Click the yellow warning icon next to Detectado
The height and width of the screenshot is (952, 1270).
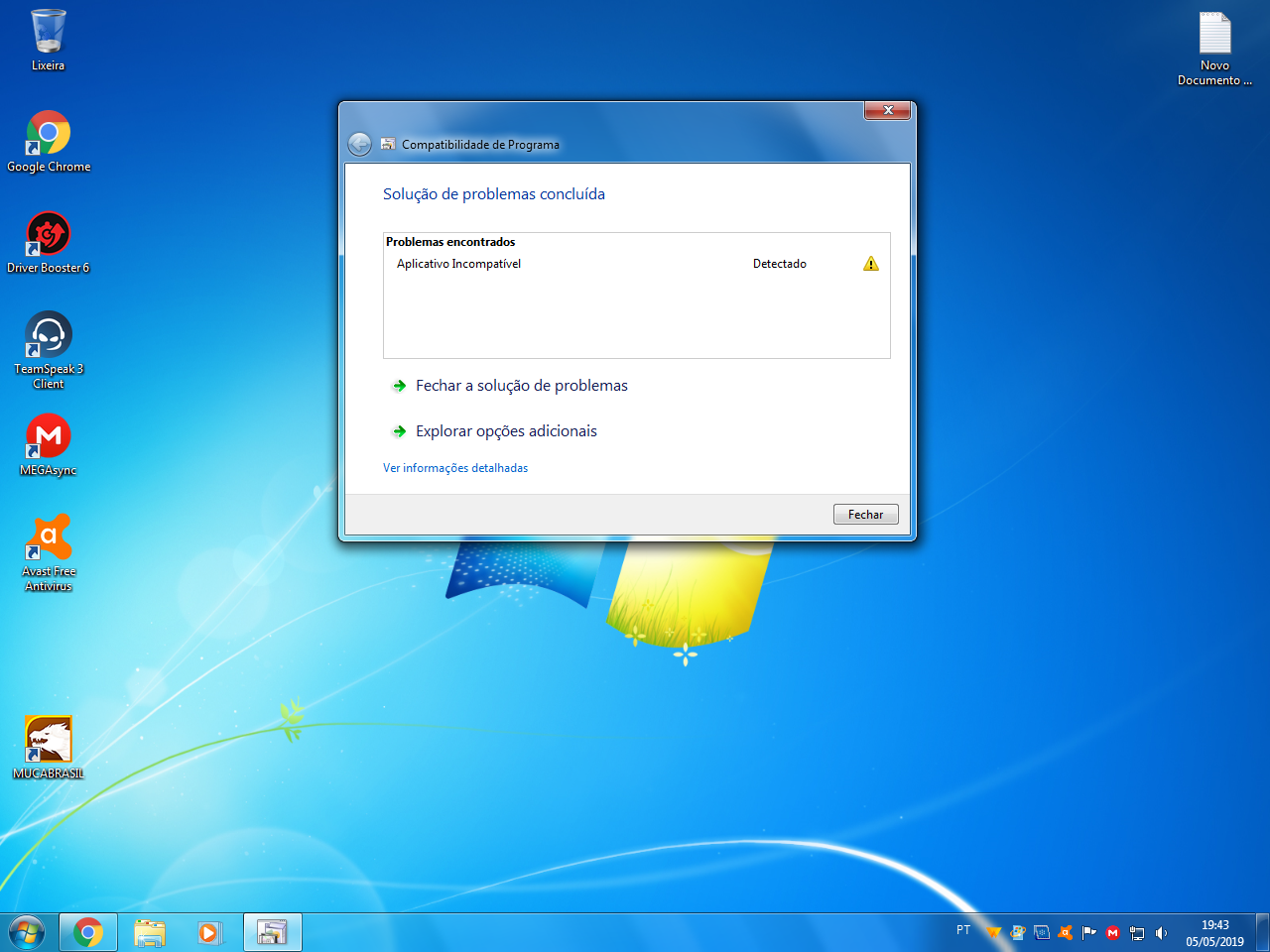(x=870, y=264)
